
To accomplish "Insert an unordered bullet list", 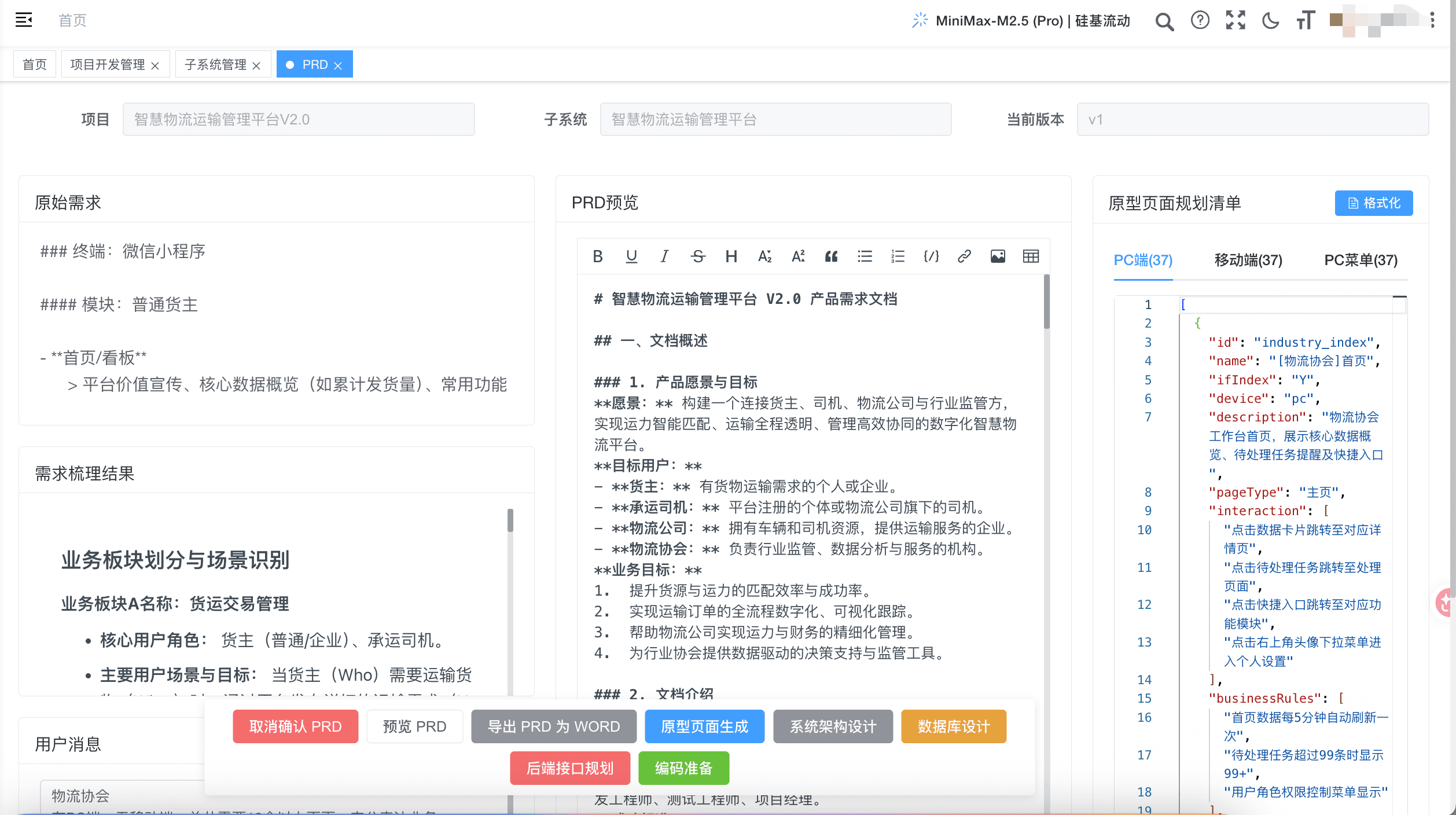I will coord(865,256).
